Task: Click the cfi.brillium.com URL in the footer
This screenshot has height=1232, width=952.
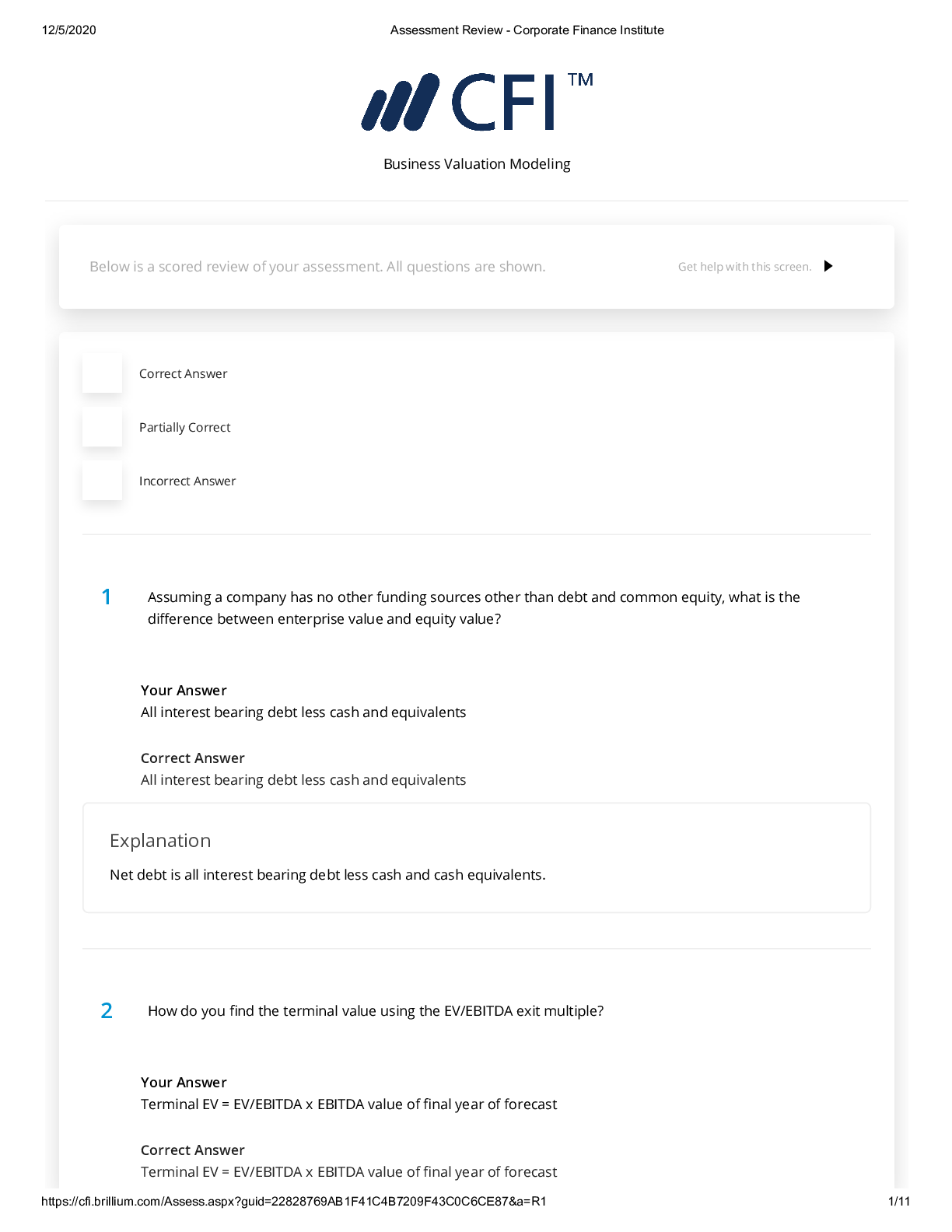Action: click(294, 1201)
